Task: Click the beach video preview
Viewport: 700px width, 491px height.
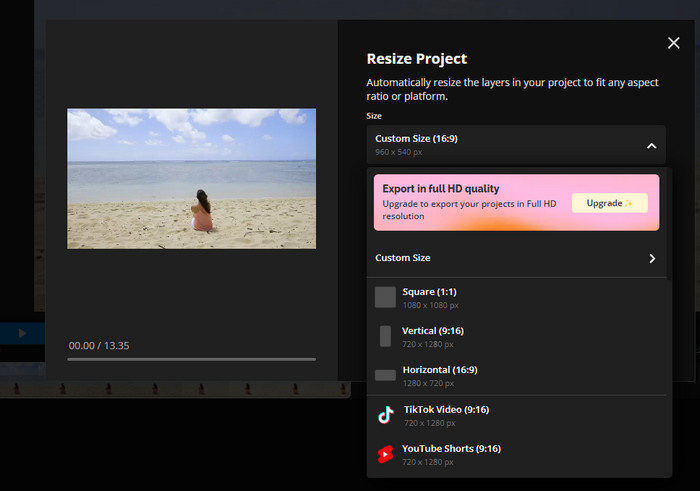Action: 192,179
